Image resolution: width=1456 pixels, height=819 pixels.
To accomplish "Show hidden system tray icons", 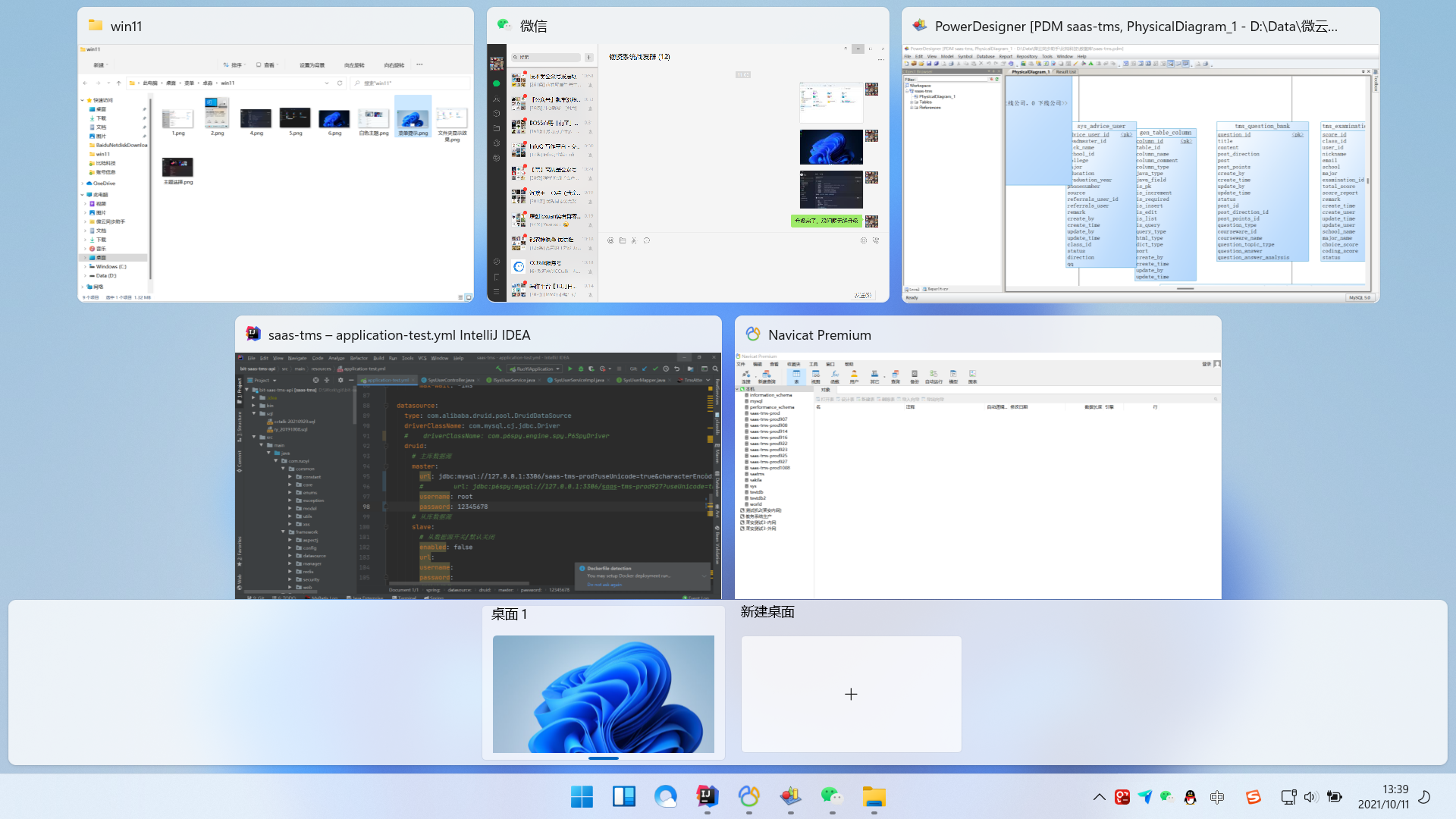I will click(1099, 797).
